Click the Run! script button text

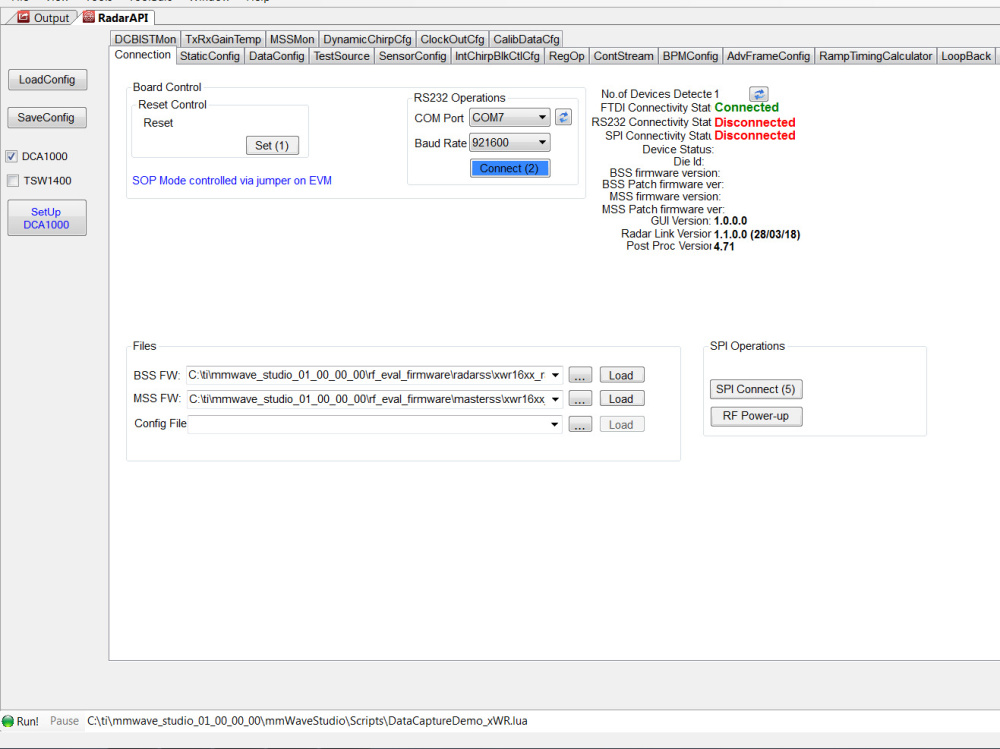(x=27, y=721)
